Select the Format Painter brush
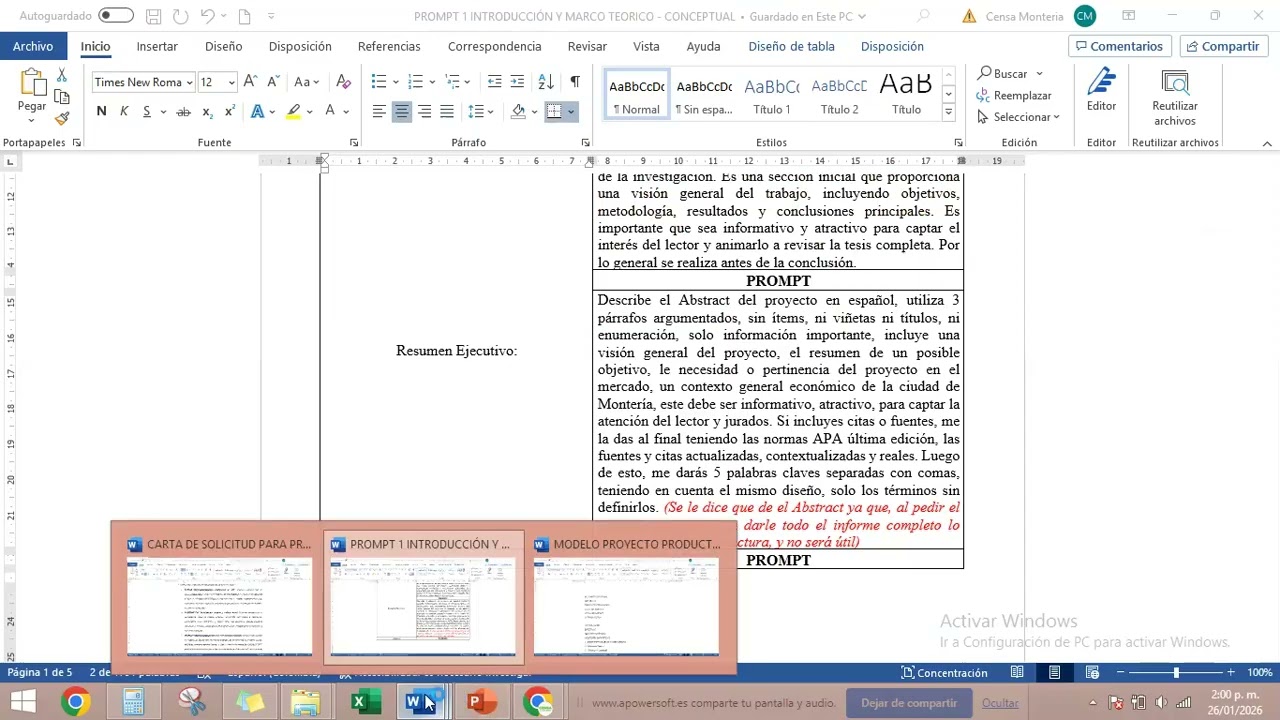The width and height of the screenshot is (1280, 720). tap(62, 118)
